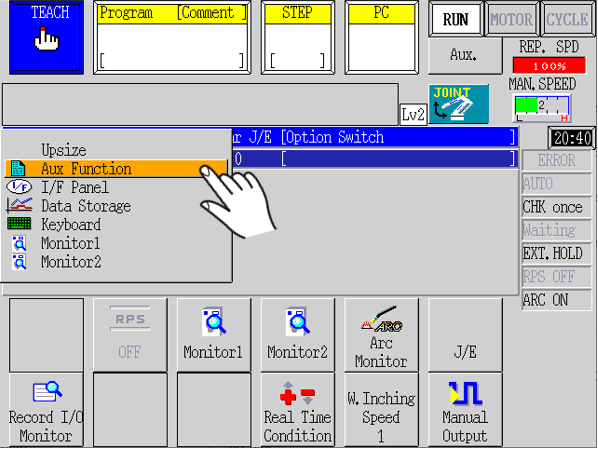The height and width of the screenshot is (449, 598).
Task: Toggle the MOTOR power switch
Action: pos(511,19)
